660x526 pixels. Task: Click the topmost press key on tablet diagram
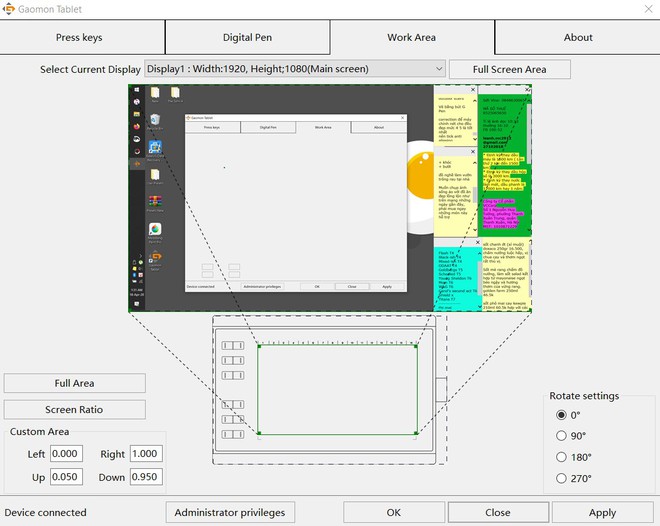233,346
